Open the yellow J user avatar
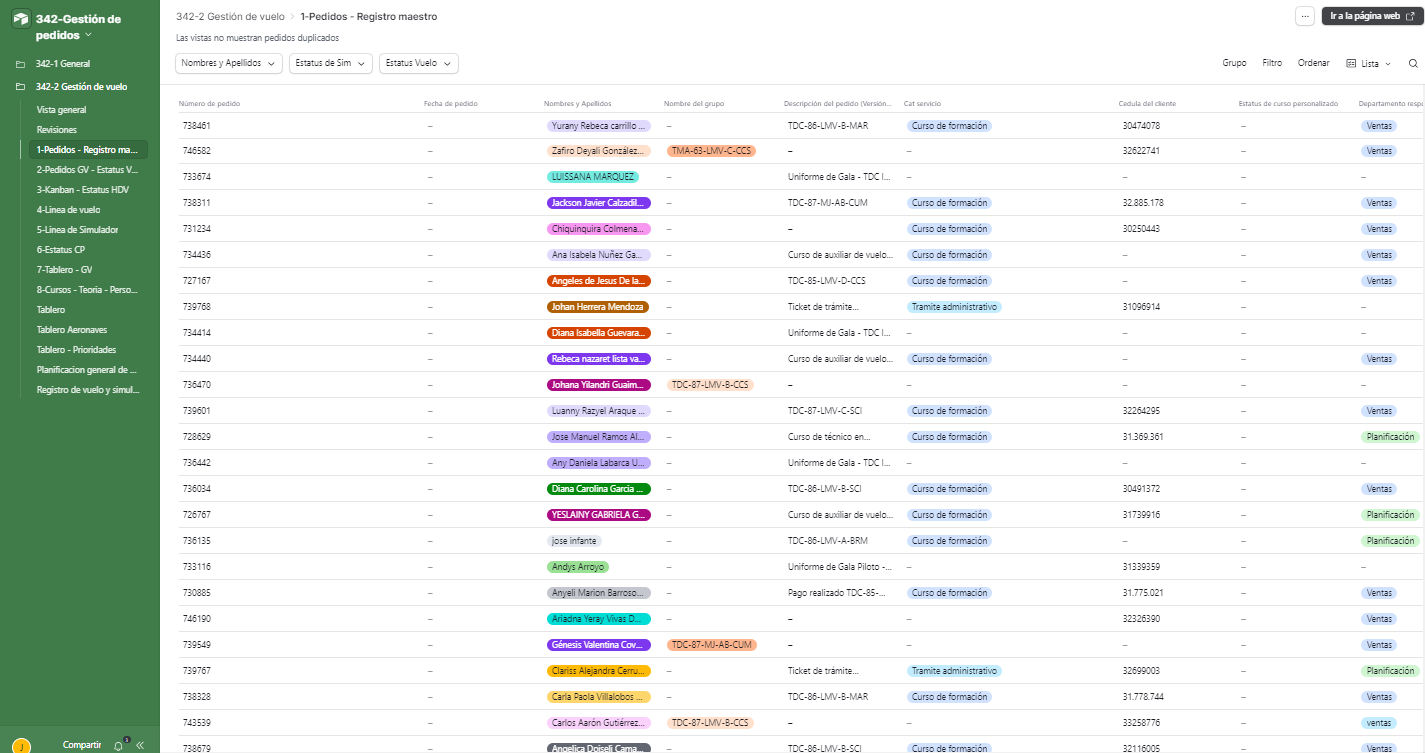The width and height of the screenshot is (1425, 753). pos(22,746)
